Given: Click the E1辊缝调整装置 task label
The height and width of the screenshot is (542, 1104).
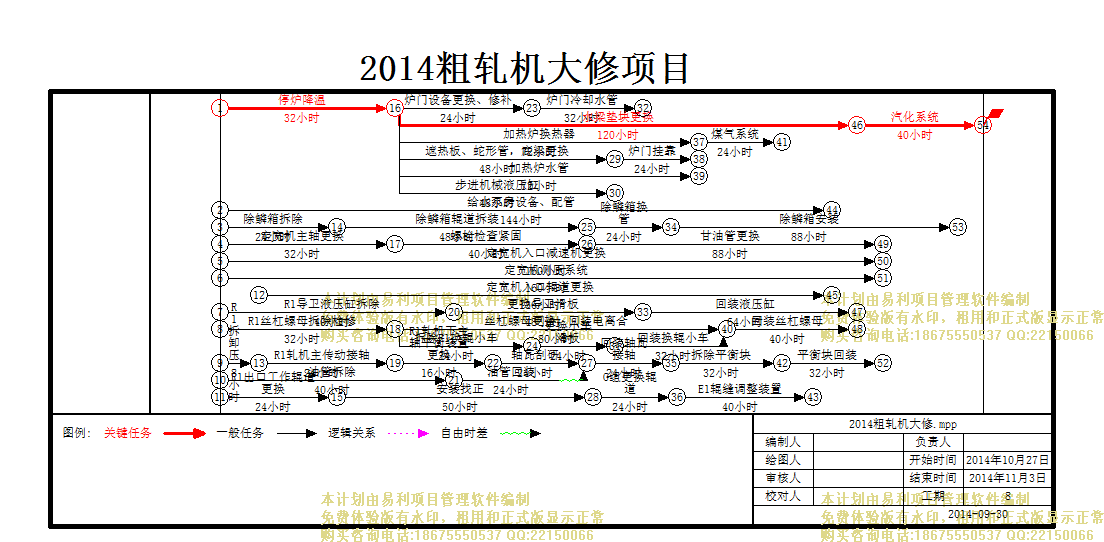Looking at the screenshot, I should [x=739, y=389].
